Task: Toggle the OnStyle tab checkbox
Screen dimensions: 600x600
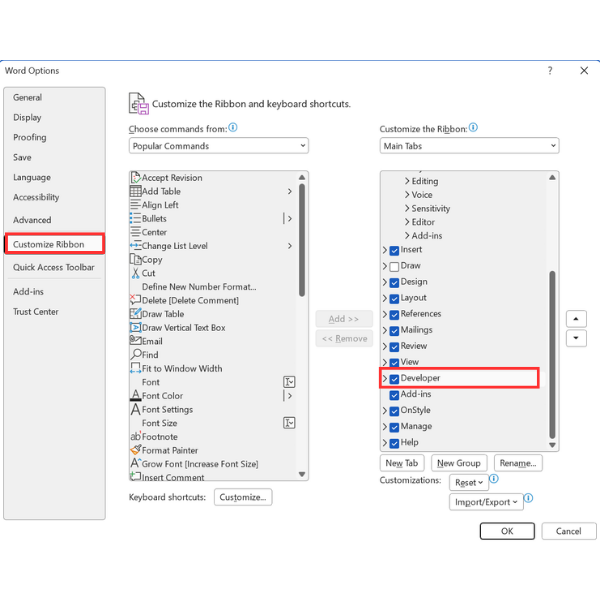Action: [394, 411]
